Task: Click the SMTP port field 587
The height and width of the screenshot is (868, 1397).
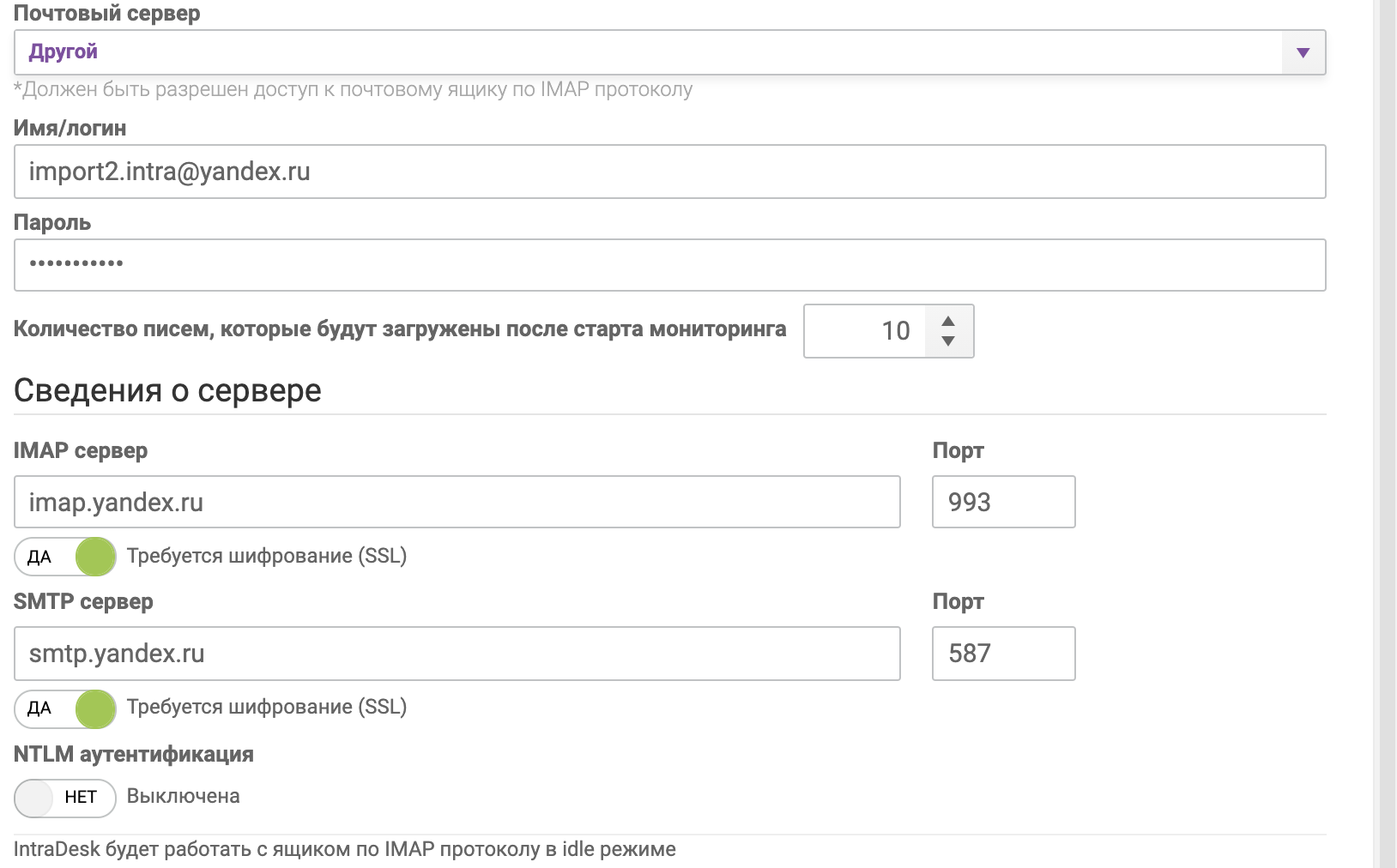Action: pyautogui.click(x=1003, y=654)
